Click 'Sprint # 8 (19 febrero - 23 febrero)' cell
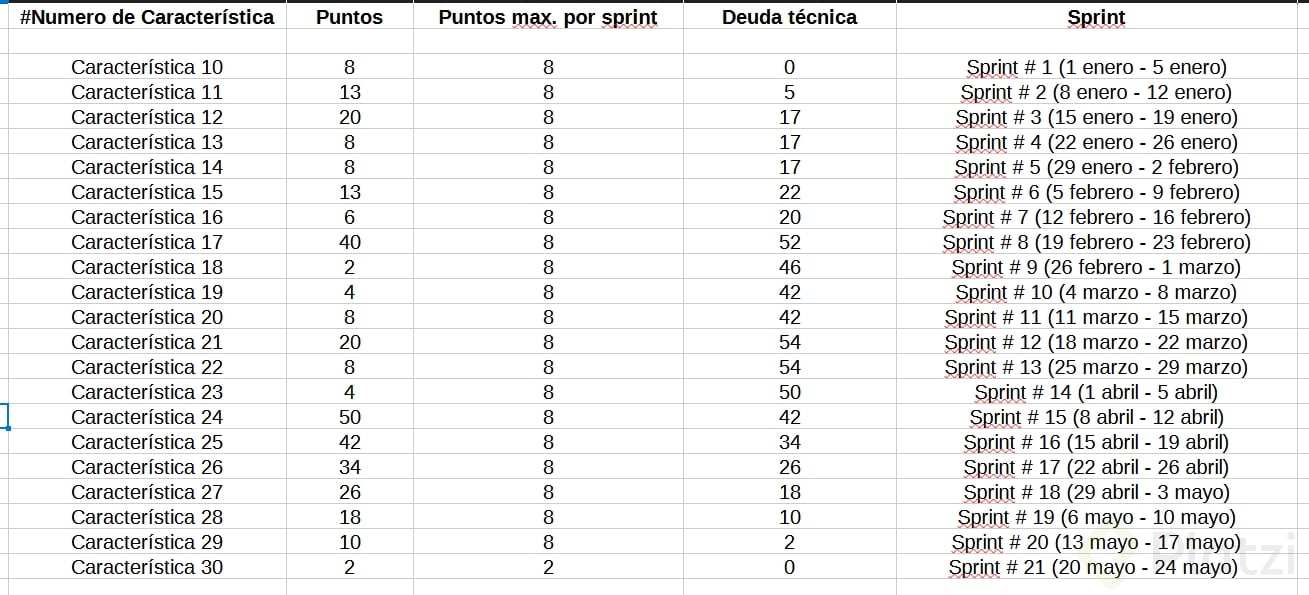 click(1096, 242)
